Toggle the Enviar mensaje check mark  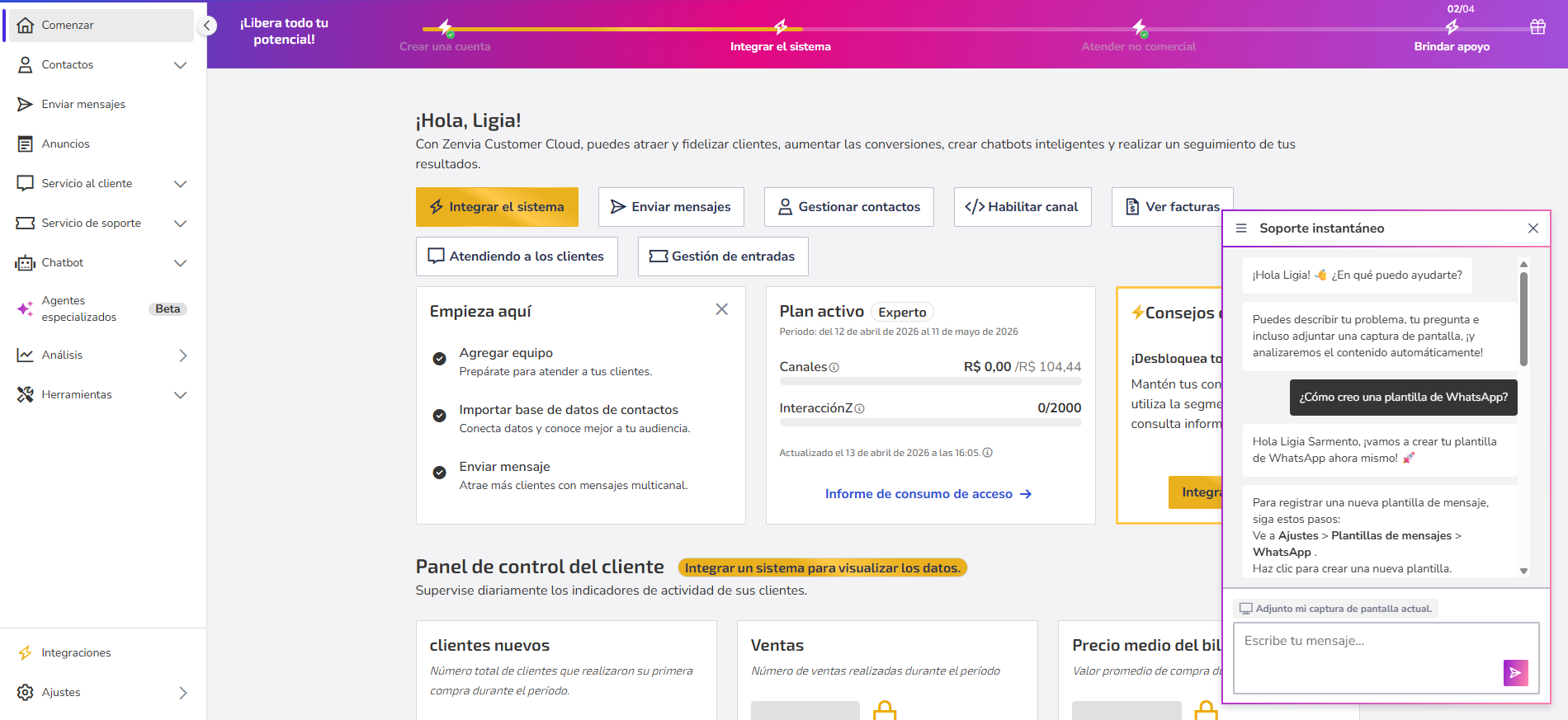(x=440, y=473)
